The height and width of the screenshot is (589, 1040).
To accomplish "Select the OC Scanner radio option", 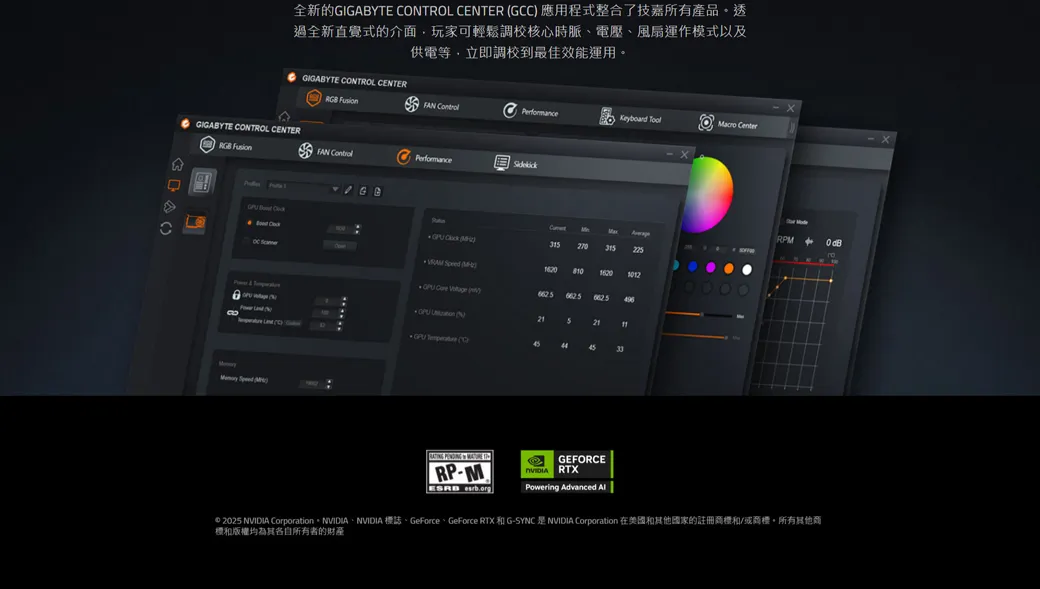I will click(x=246, y=241).
